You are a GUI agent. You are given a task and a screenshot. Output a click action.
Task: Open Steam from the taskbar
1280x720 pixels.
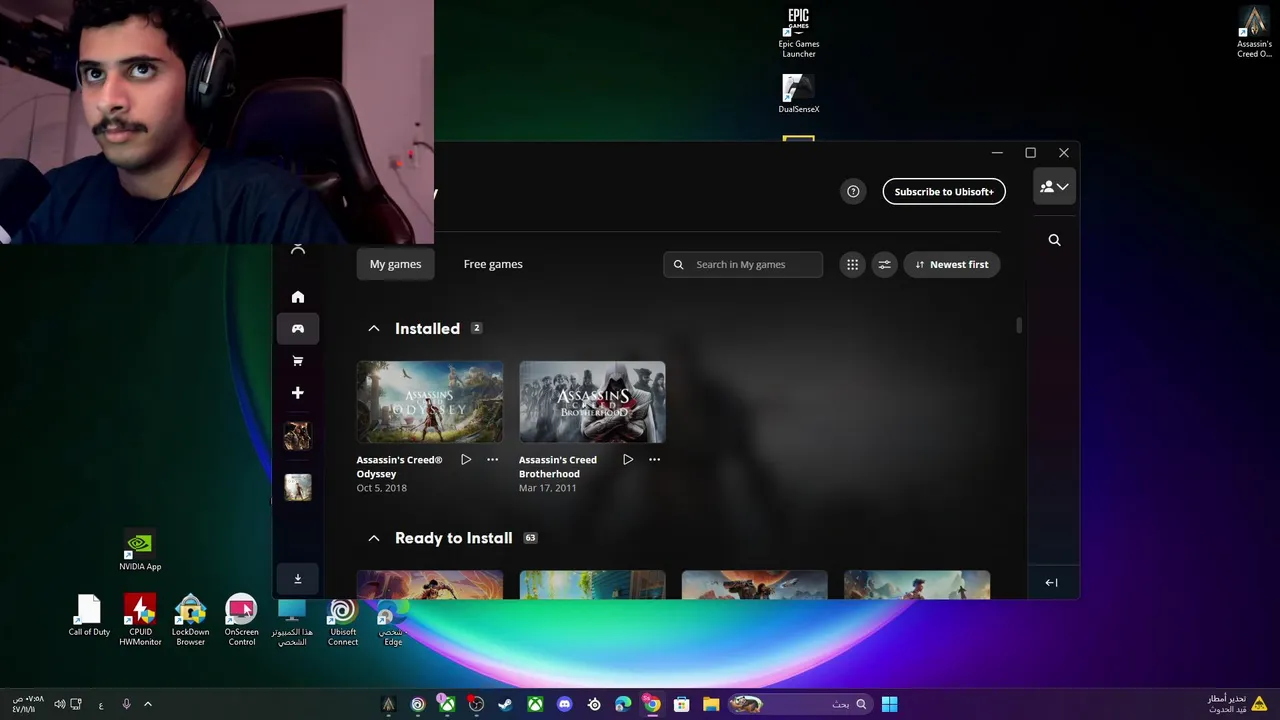(506, 705)
